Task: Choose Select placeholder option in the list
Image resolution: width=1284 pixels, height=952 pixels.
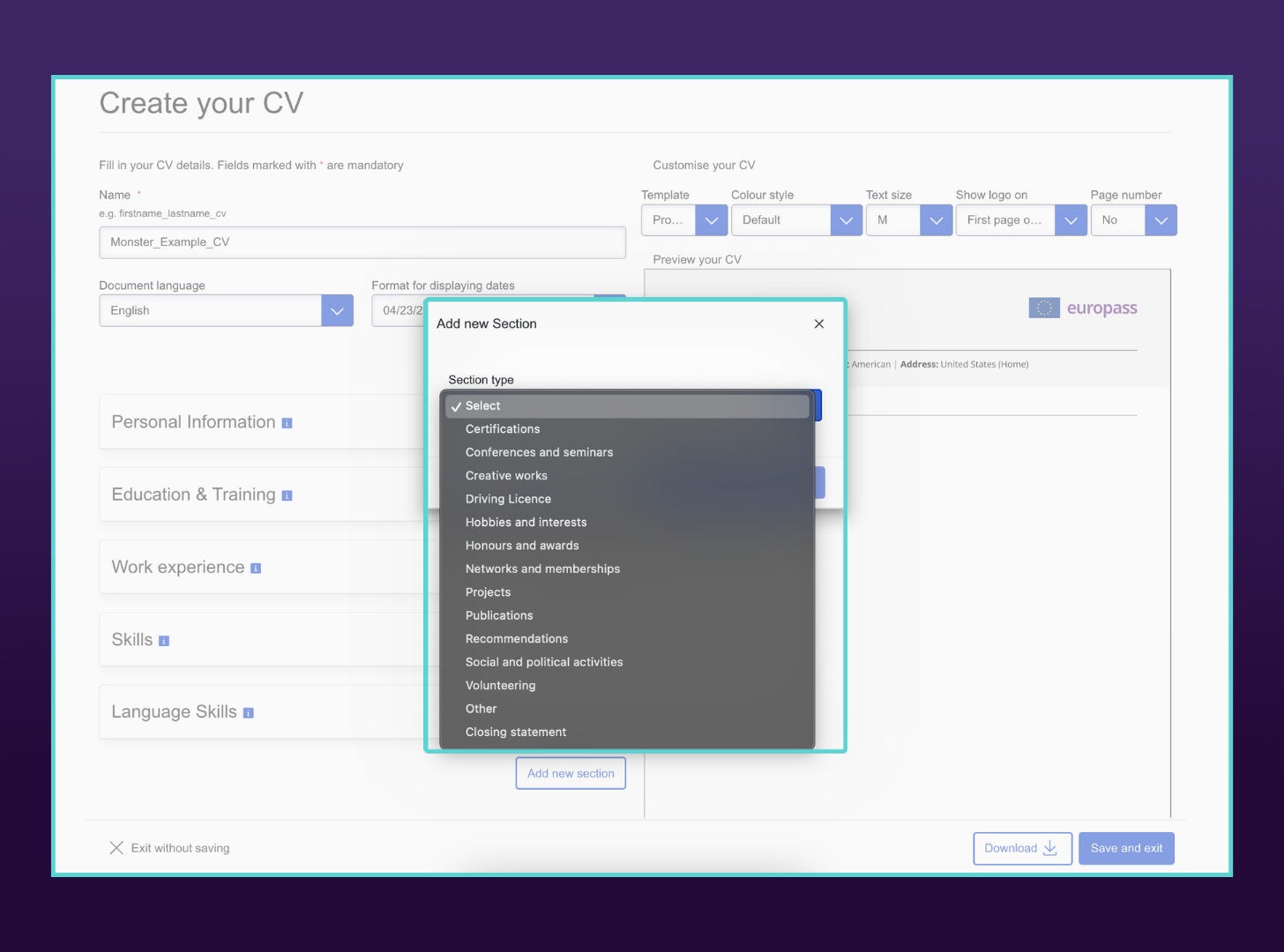Action: pos(627,406)
